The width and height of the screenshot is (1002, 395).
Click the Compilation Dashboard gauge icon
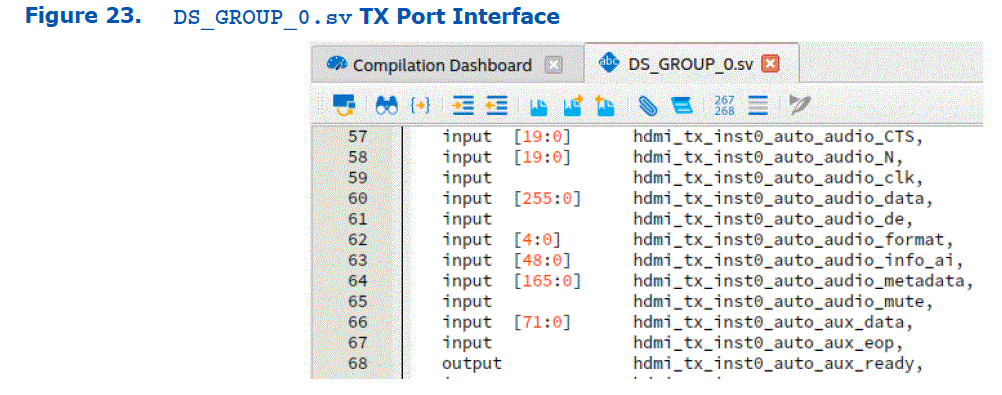tap(336, 65)
